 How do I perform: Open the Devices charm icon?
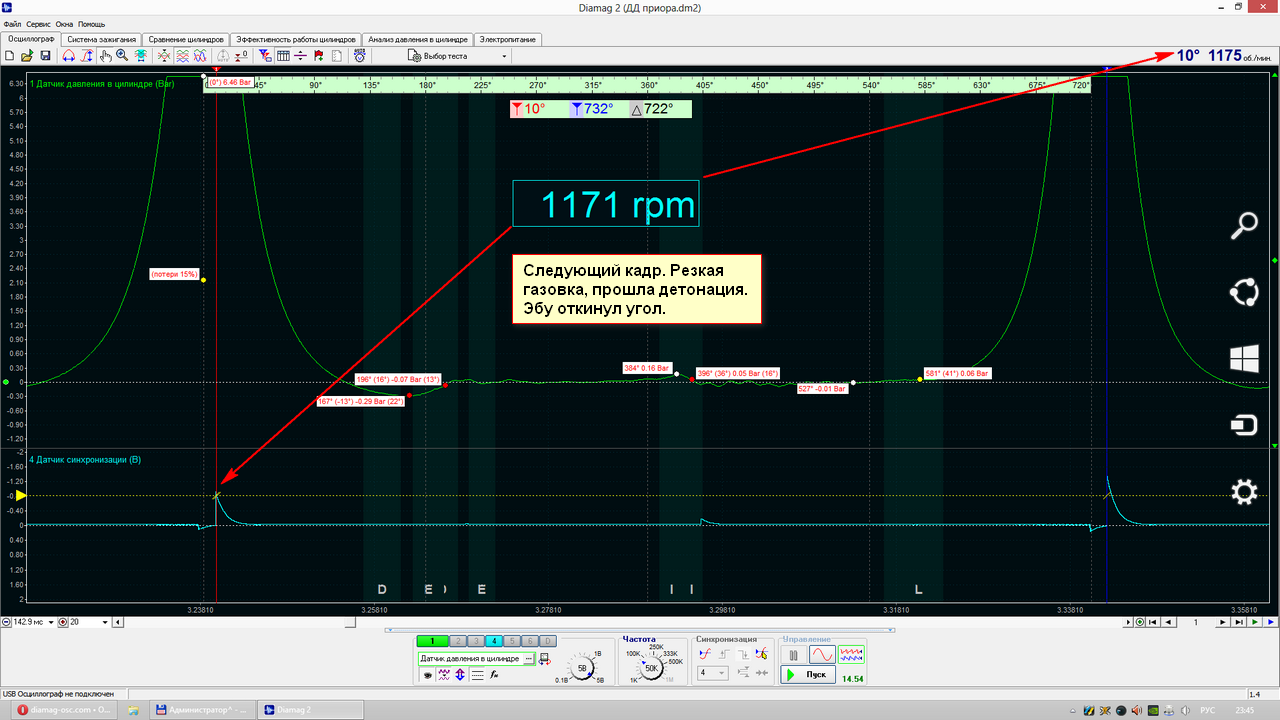click(x=1243, y=426)
